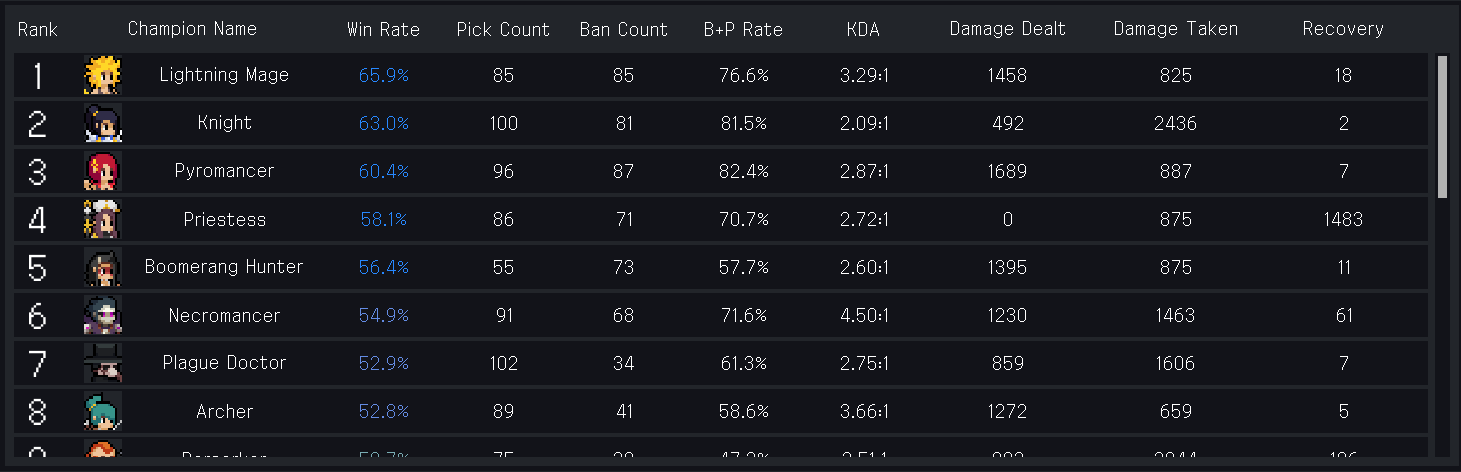Click the Knight champion portrait icon
1461x472 pixels.
click(x=102, y=123)
